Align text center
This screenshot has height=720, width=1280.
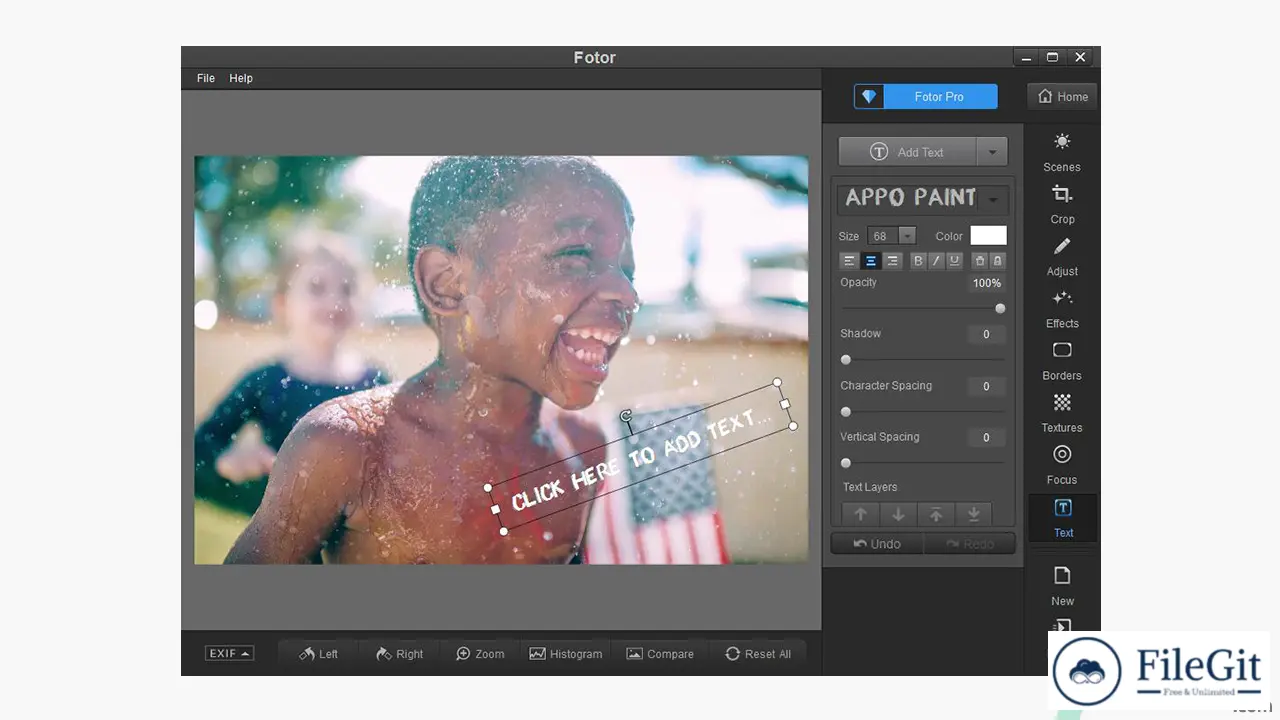coord(871,261)
